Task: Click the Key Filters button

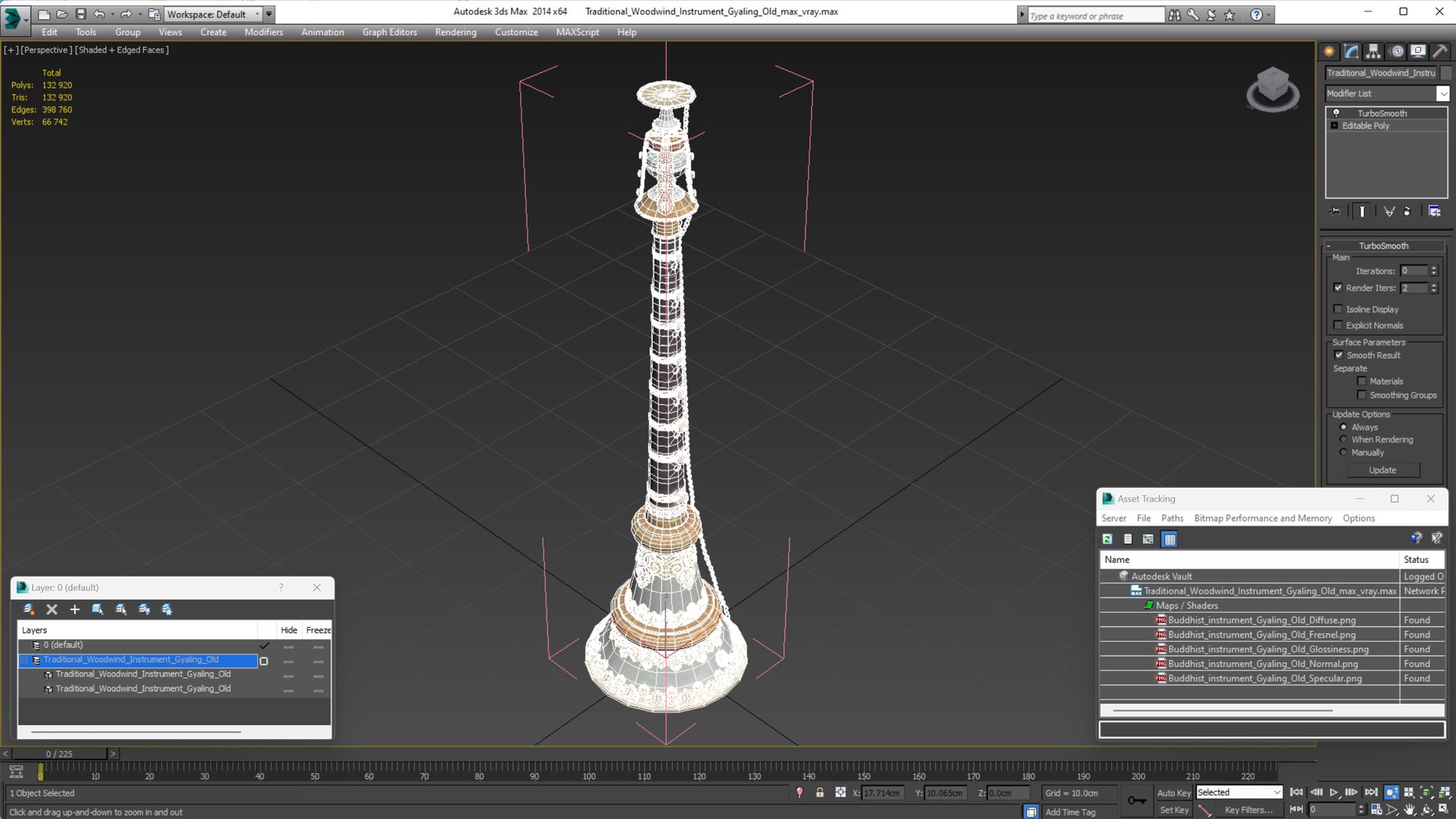Action: point(1248,810)
